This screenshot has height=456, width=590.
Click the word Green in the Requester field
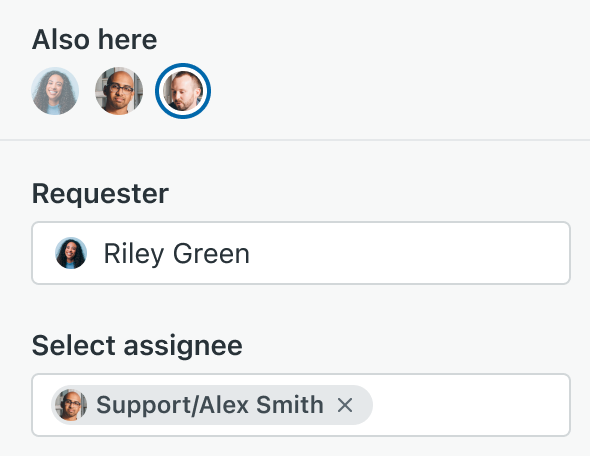click(x=211, y=253)
